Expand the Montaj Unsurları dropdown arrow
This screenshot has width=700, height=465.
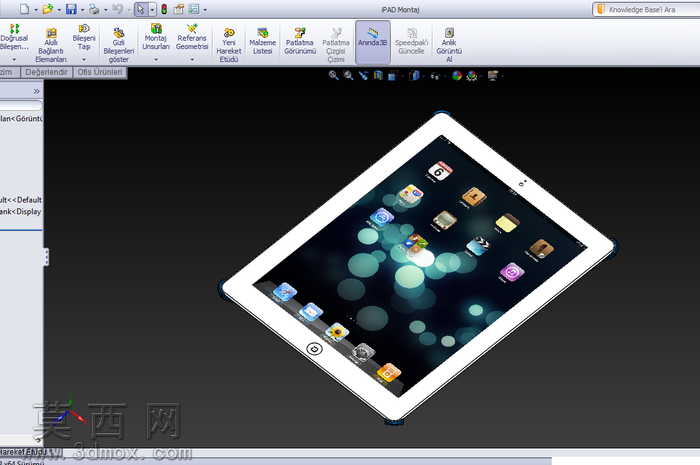tap(156, 59)
